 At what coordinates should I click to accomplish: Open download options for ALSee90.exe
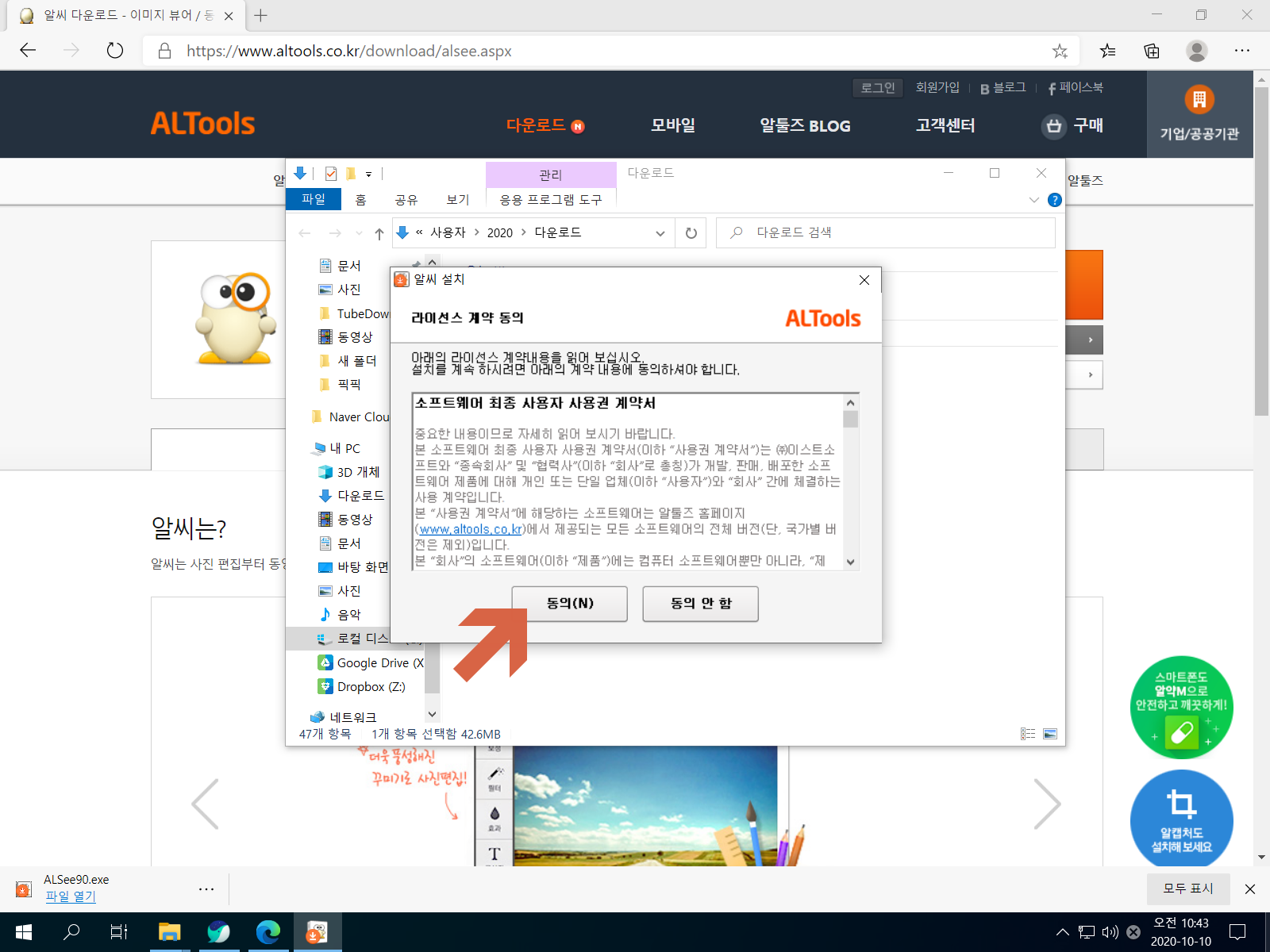206,889
